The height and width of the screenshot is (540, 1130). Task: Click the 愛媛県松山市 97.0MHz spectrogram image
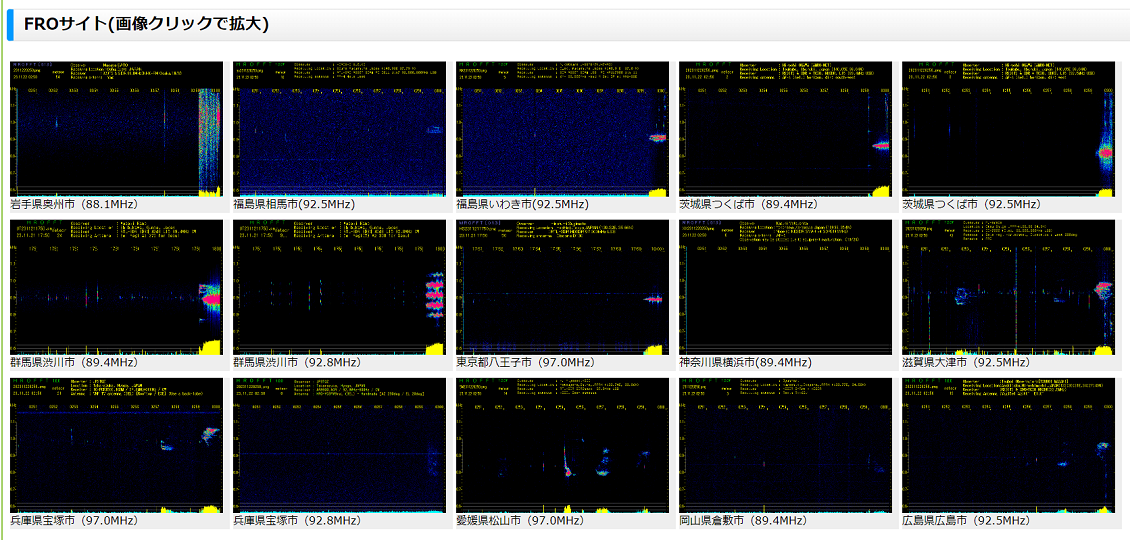562,445
